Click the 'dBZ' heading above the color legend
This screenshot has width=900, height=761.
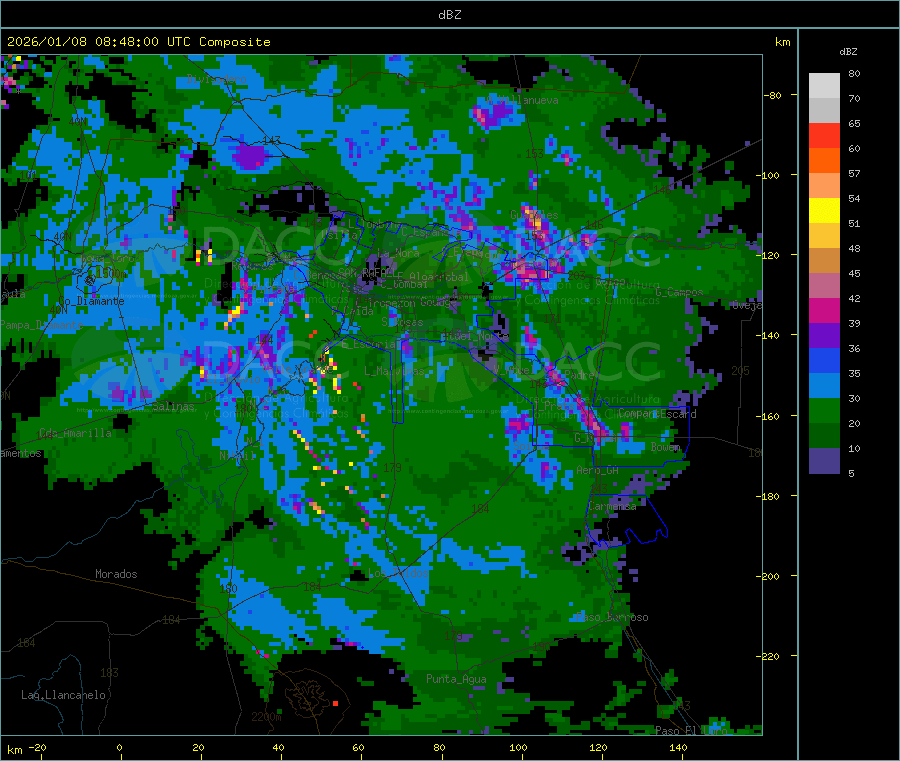848,52
